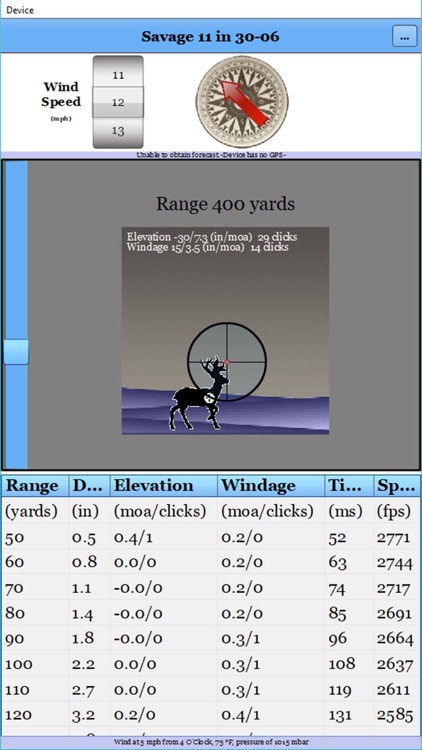Click the Elevation column header
Screen dimensions: 422x750
click(x=164, y=486)
